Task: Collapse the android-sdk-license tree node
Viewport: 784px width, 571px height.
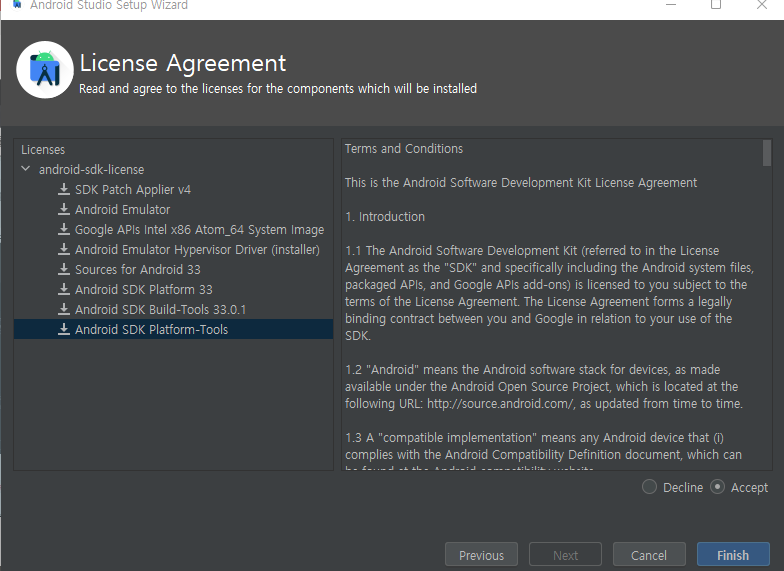Action: click(26, 169)
